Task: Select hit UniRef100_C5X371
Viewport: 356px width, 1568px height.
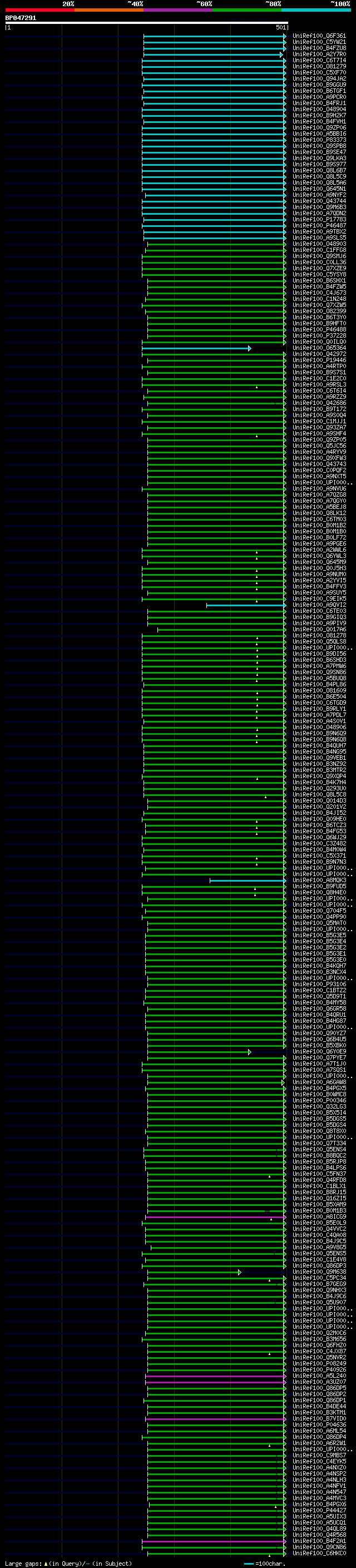Action: tap(319, 856)
